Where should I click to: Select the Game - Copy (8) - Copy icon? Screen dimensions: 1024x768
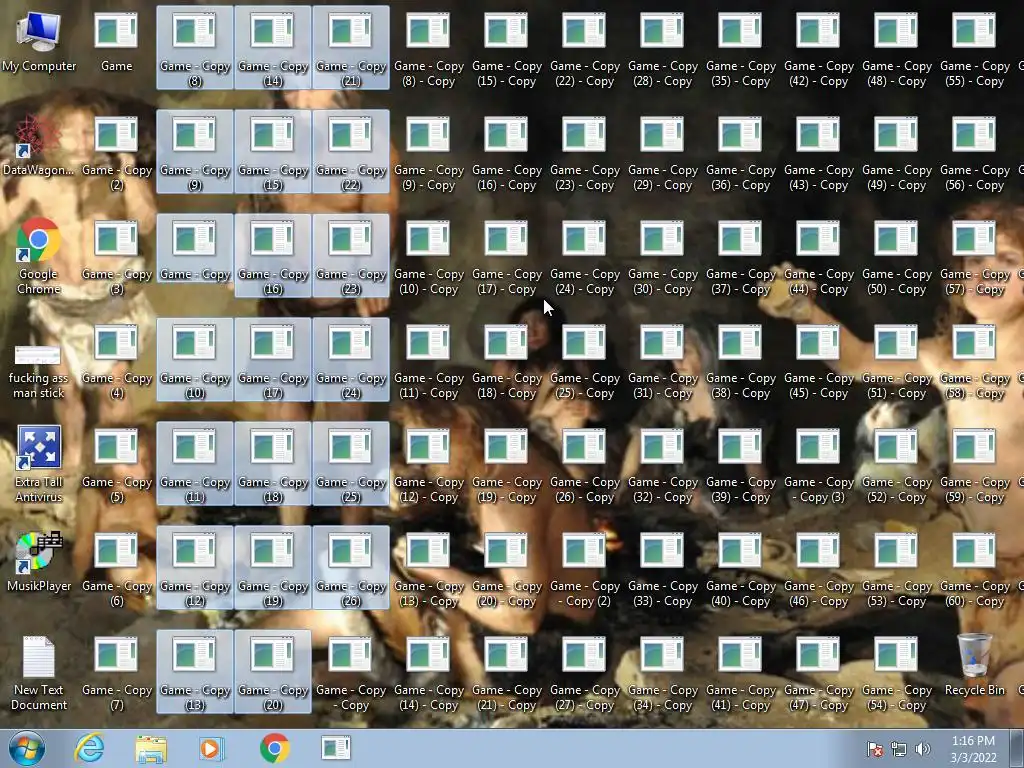428,50
